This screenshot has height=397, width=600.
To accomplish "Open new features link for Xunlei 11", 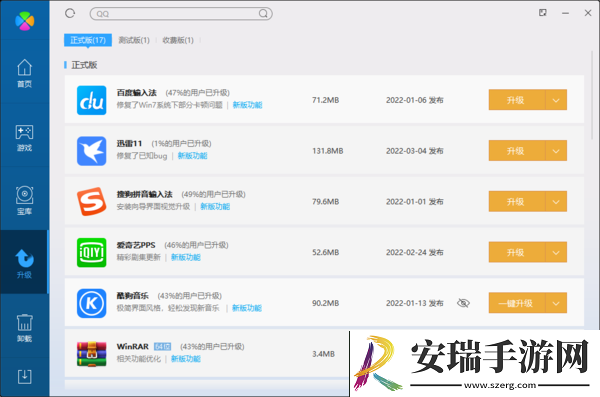I will pos(192,156).
